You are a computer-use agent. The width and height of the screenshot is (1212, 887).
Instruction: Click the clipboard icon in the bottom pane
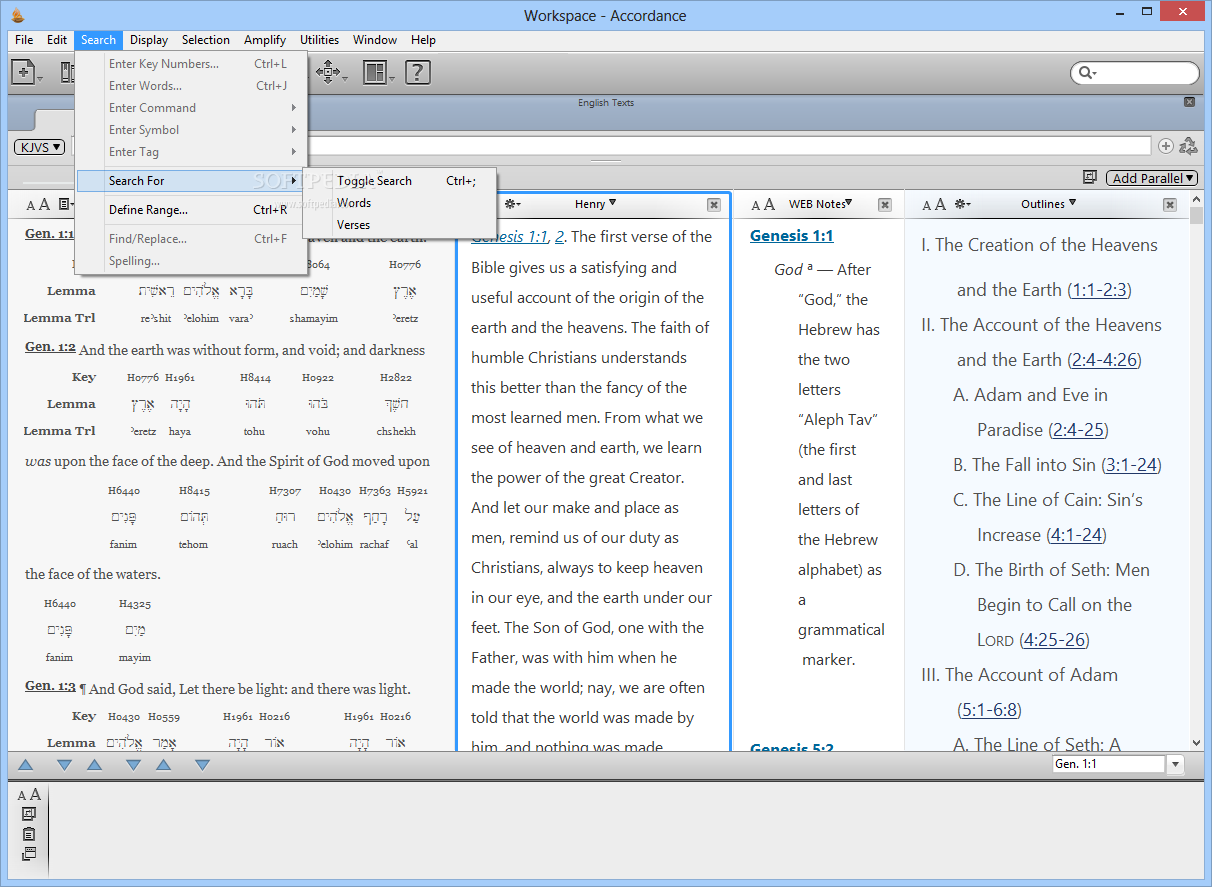29,834
